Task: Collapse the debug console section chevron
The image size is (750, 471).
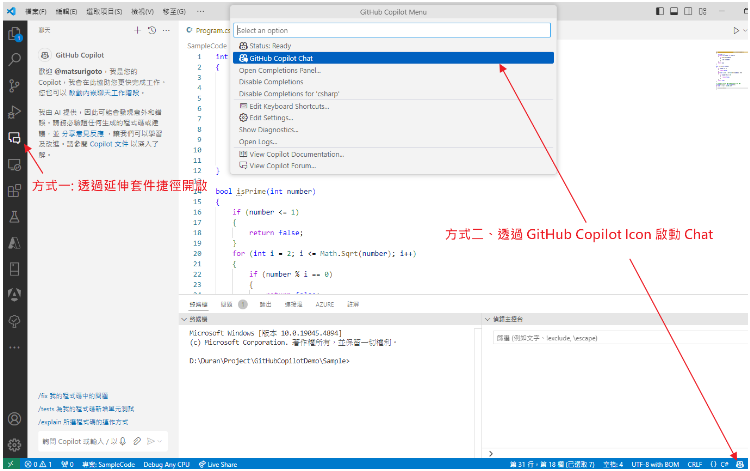Action: click(487, 319)
